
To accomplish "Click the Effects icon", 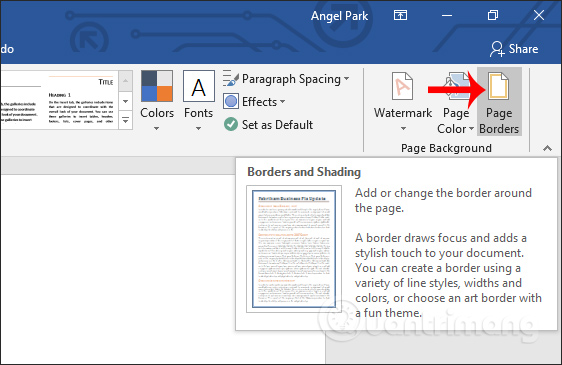I will (x=231, y=101).
